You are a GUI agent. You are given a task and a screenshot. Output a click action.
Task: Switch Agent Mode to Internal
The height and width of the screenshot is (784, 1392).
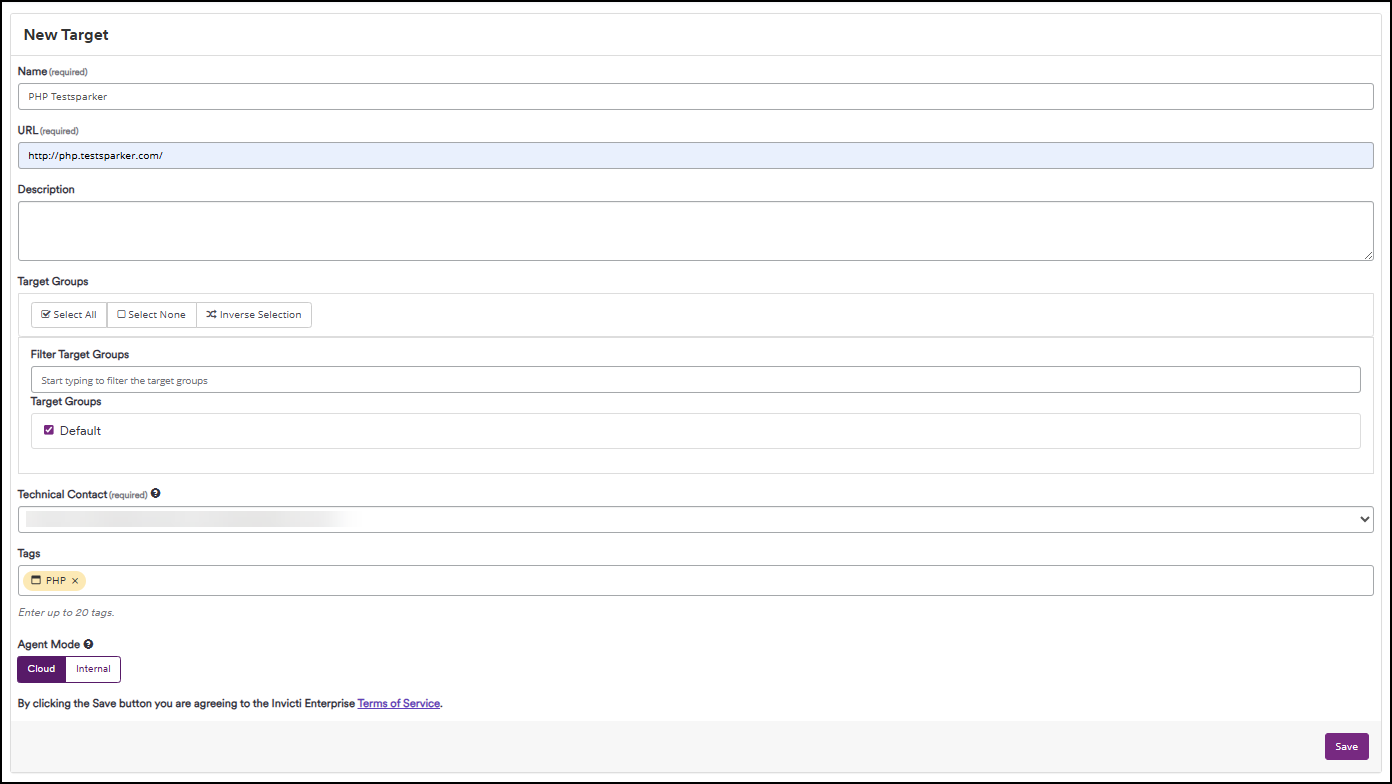coord(92,669)
